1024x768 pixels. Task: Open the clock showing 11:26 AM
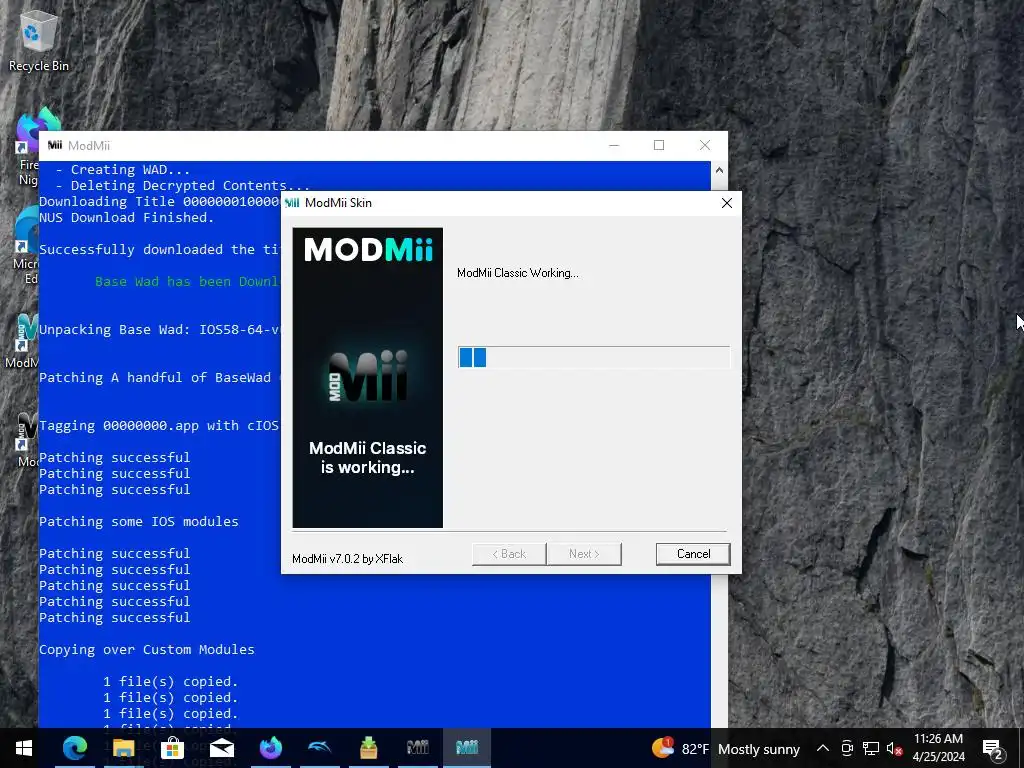(x=938, y=748)
